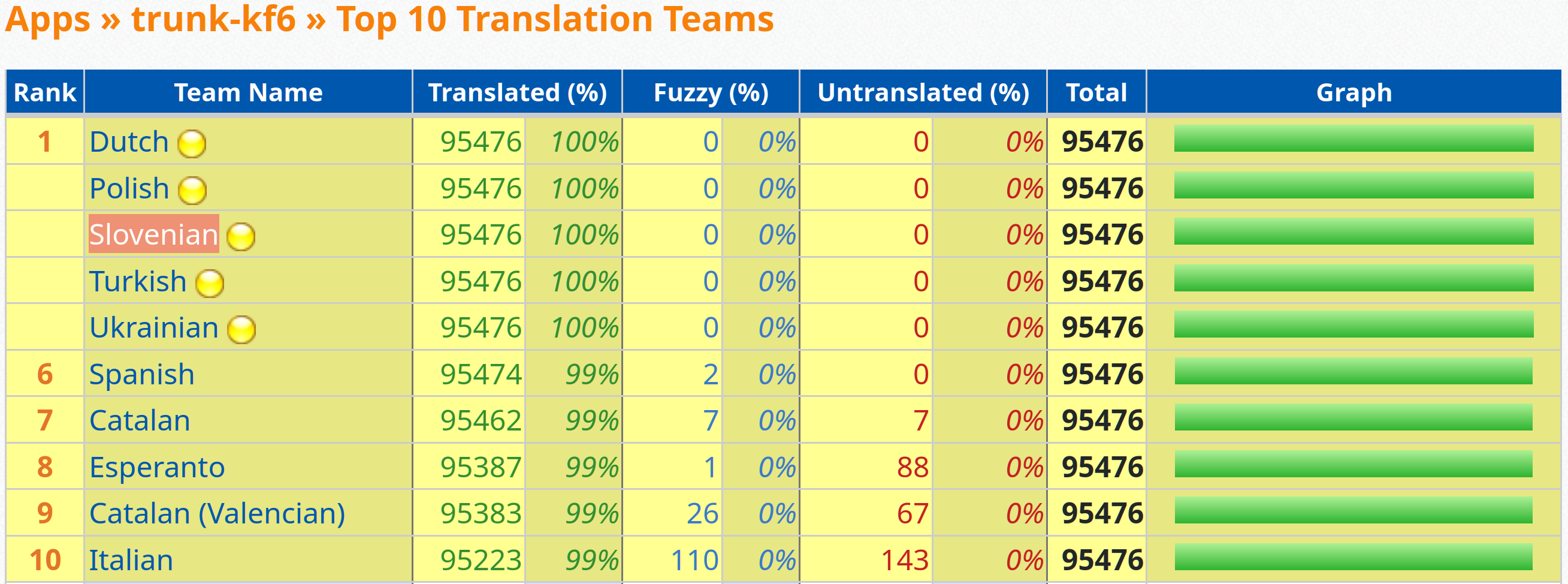The height and width of the screenshot is (584, 1568).
Task: Open the Spanish team page
Action: 142,374
